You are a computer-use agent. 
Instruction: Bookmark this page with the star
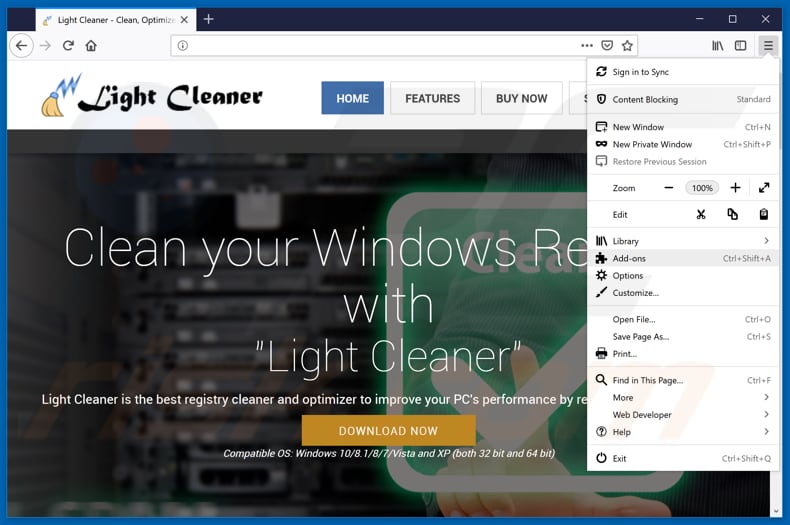point(627,46)
